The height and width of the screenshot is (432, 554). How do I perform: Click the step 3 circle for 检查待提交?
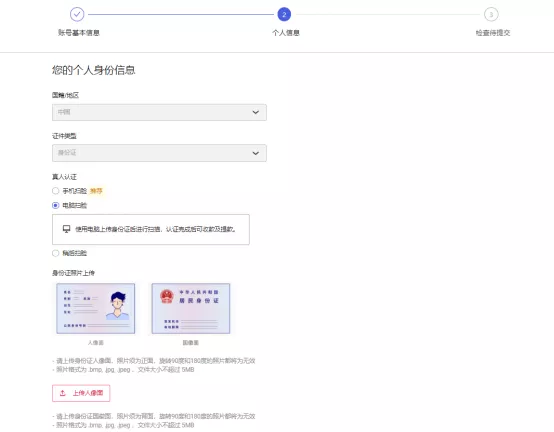[x=491, y=14]
